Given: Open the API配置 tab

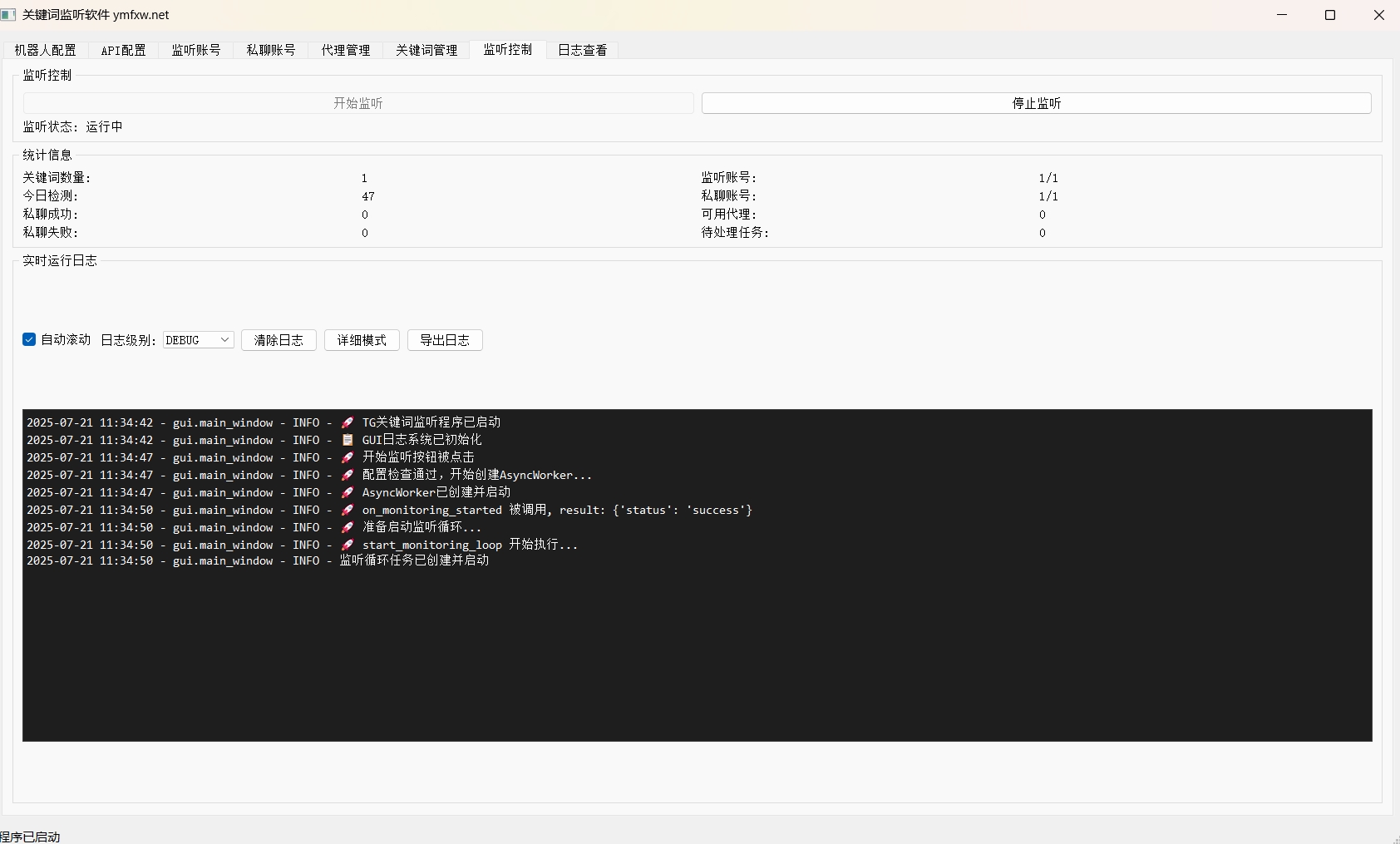Looking at the screenshot, I should coord(123,50).
